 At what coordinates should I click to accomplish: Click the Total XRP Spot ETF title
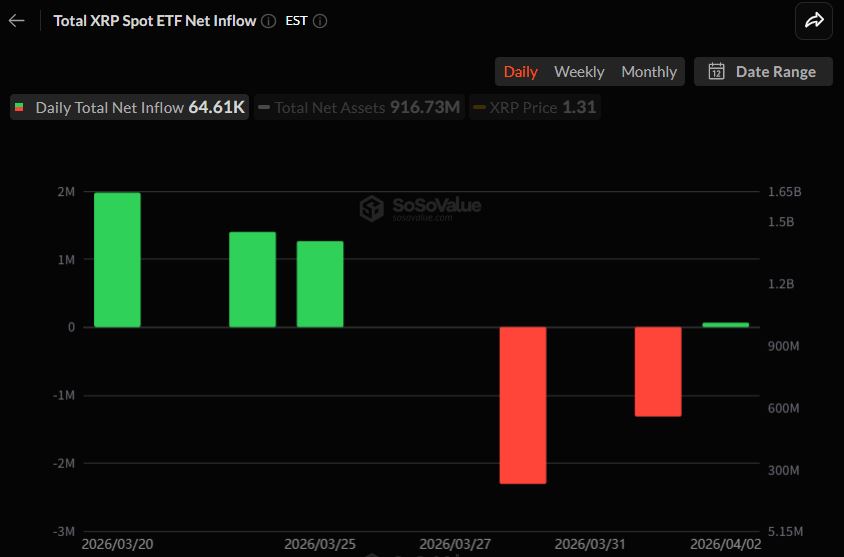(154, 20)
